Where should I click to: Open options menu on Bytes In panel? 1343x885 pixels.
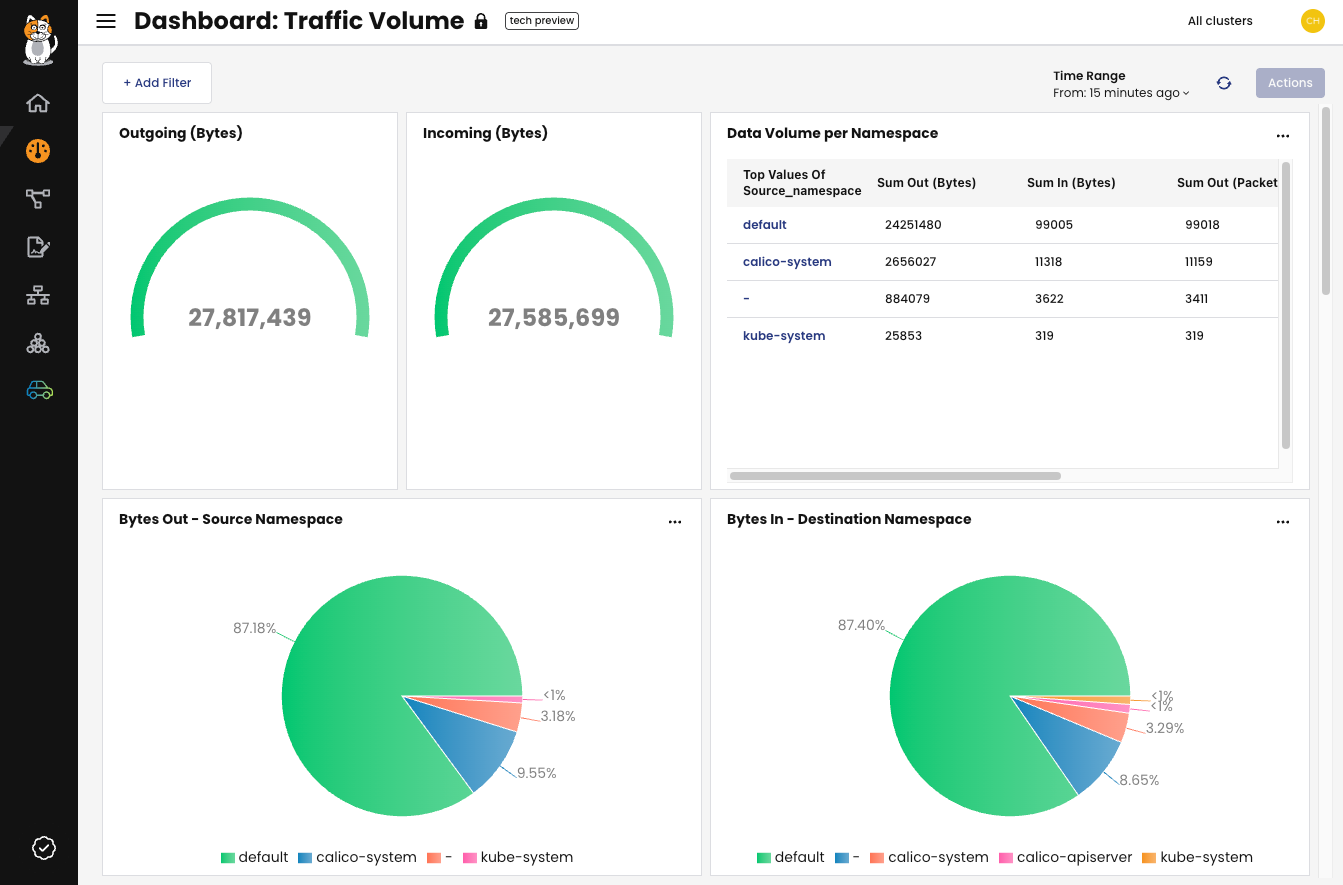pyautogui.click(x=1283, y=521)
